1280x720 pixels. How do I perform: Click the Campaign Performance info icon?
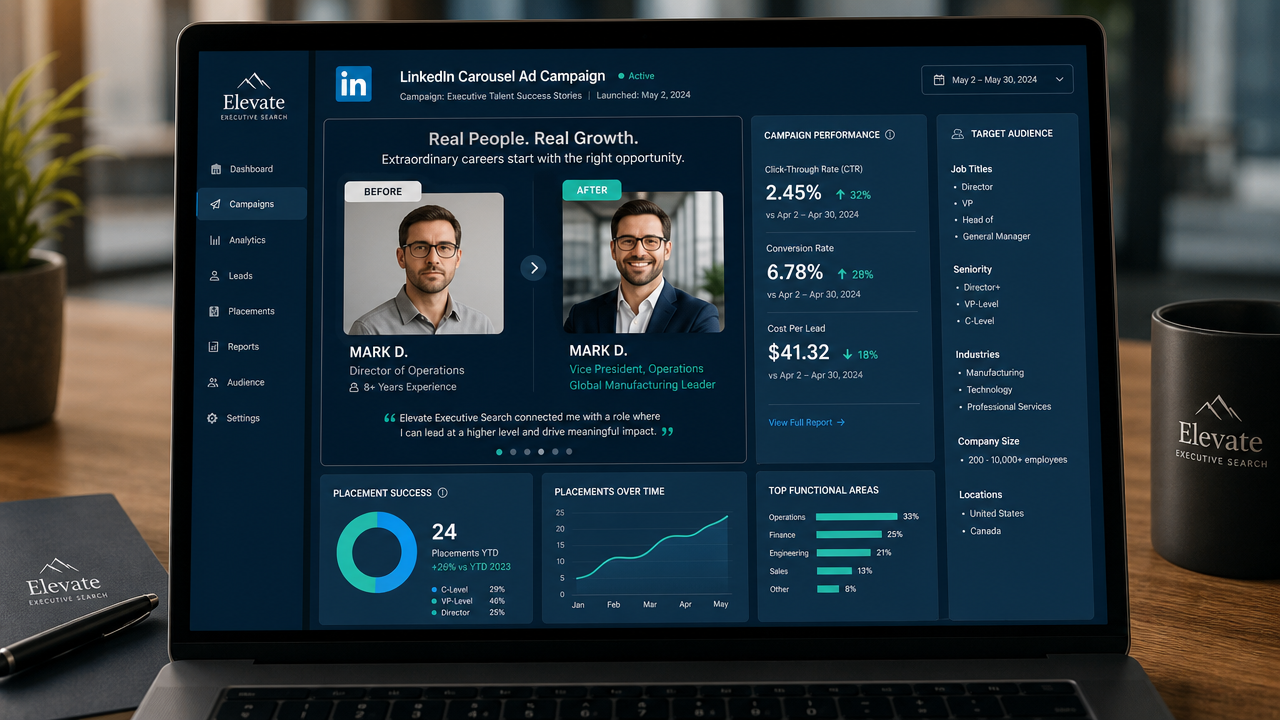[x=890, y=135]
